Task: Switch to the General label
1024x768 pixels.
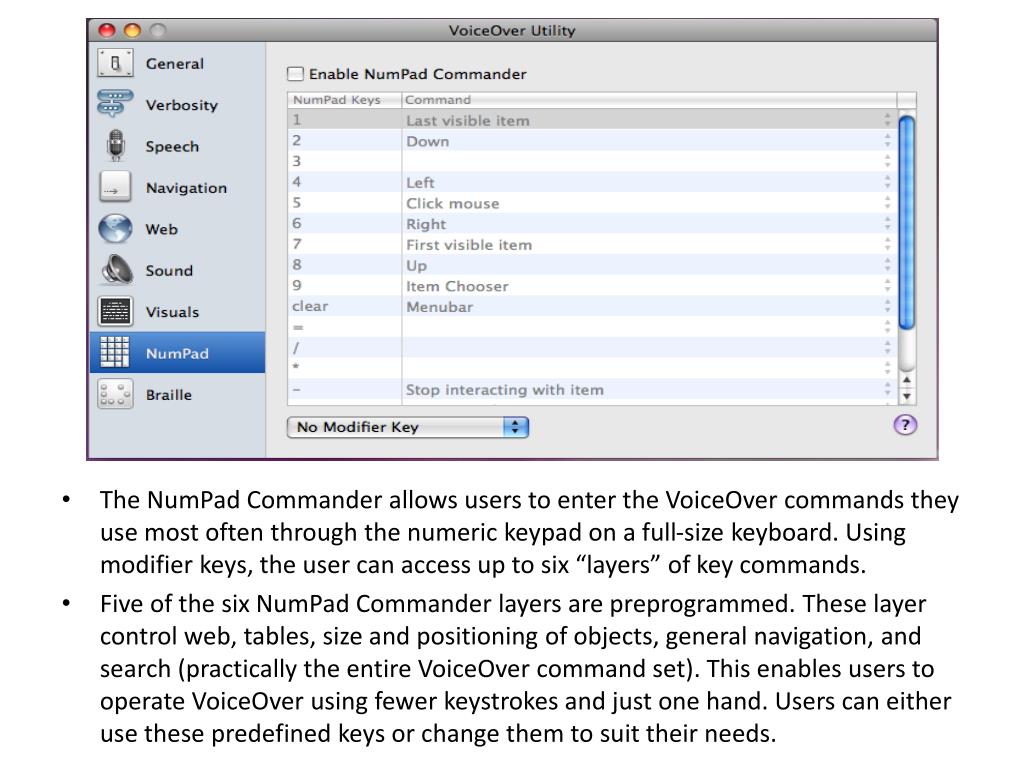Action: tap(174, 63)
